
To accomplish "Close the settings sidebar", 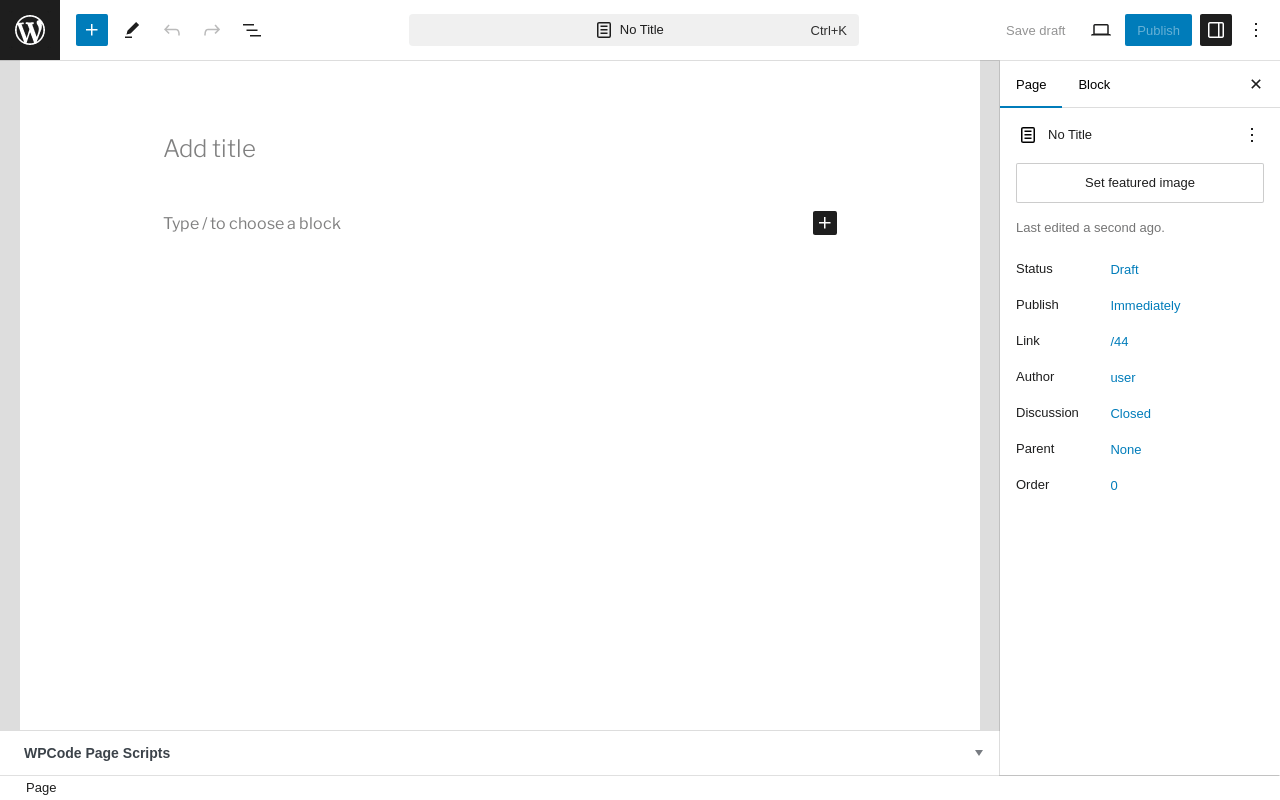I will (1256, 84).
